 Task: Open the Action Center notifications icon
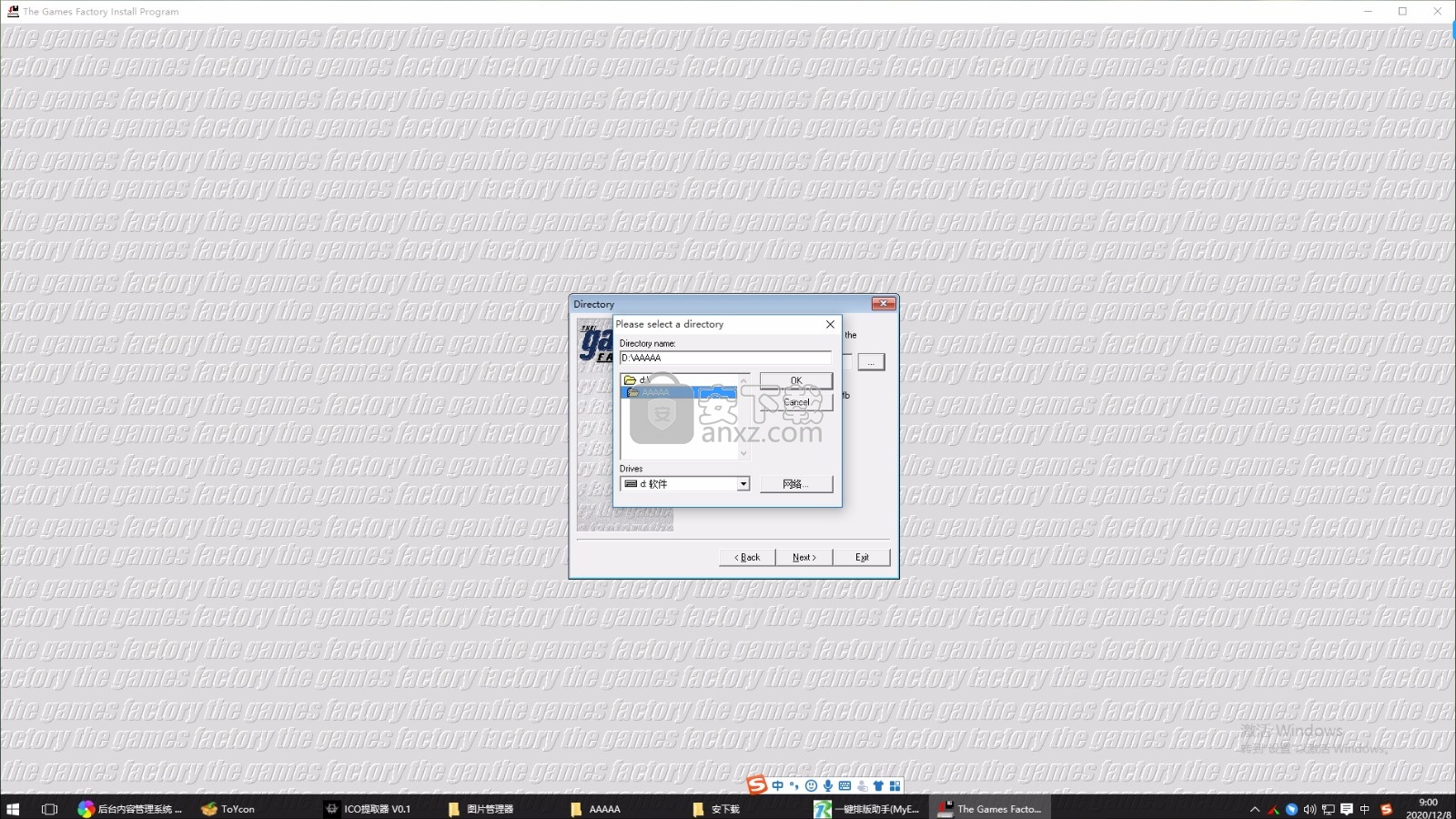1347,809
